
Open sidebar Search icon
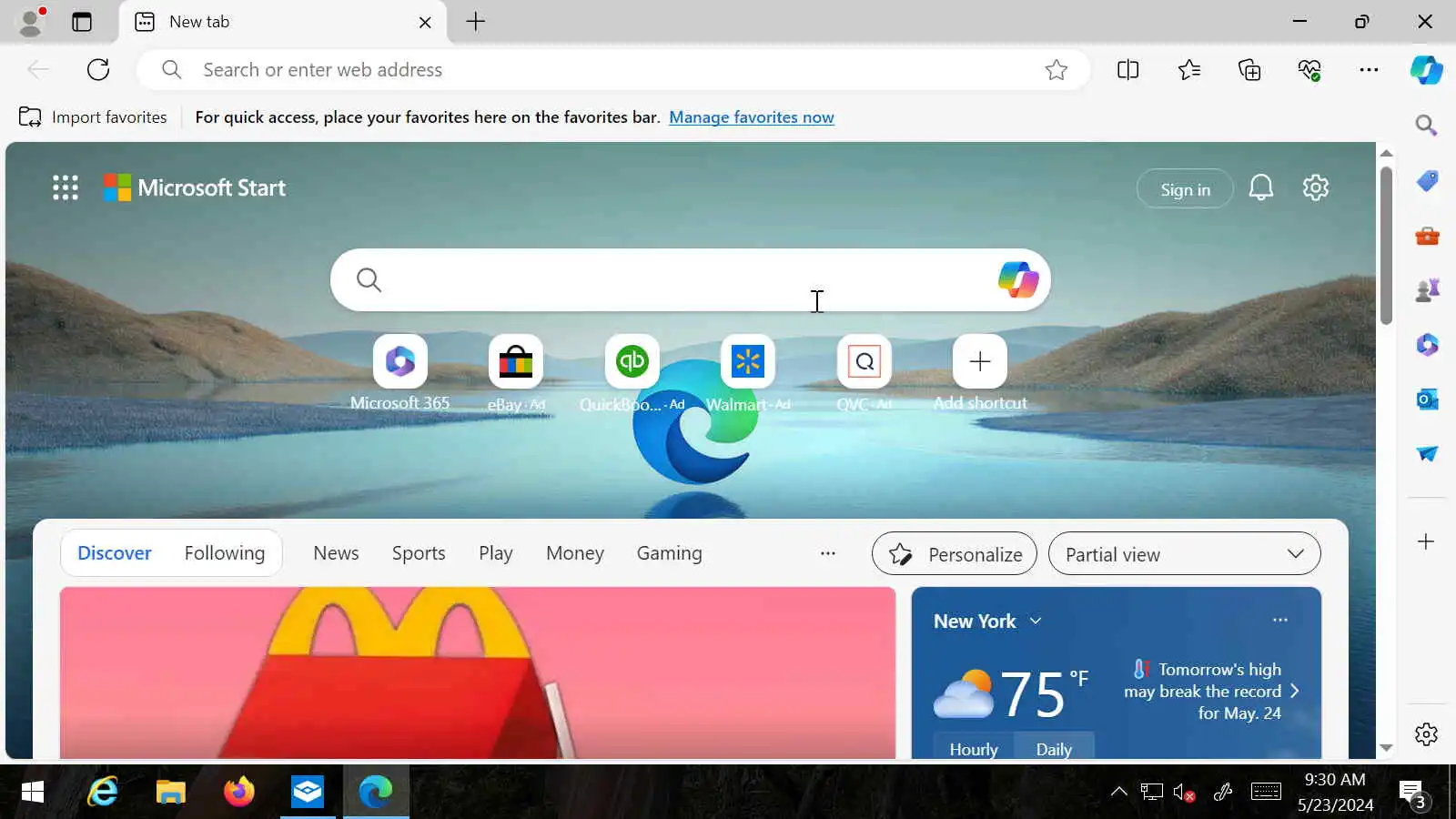coord(1426,126)
